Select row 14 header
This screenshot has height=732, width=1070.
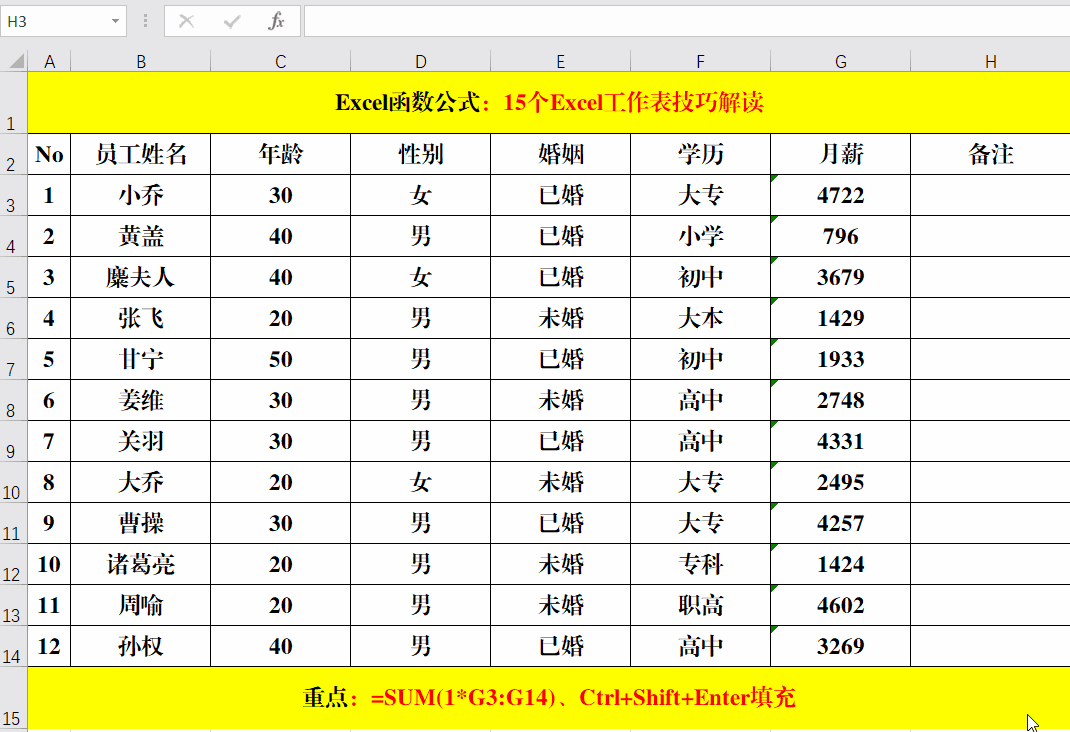pyautogui.click(x=14, y=646)
